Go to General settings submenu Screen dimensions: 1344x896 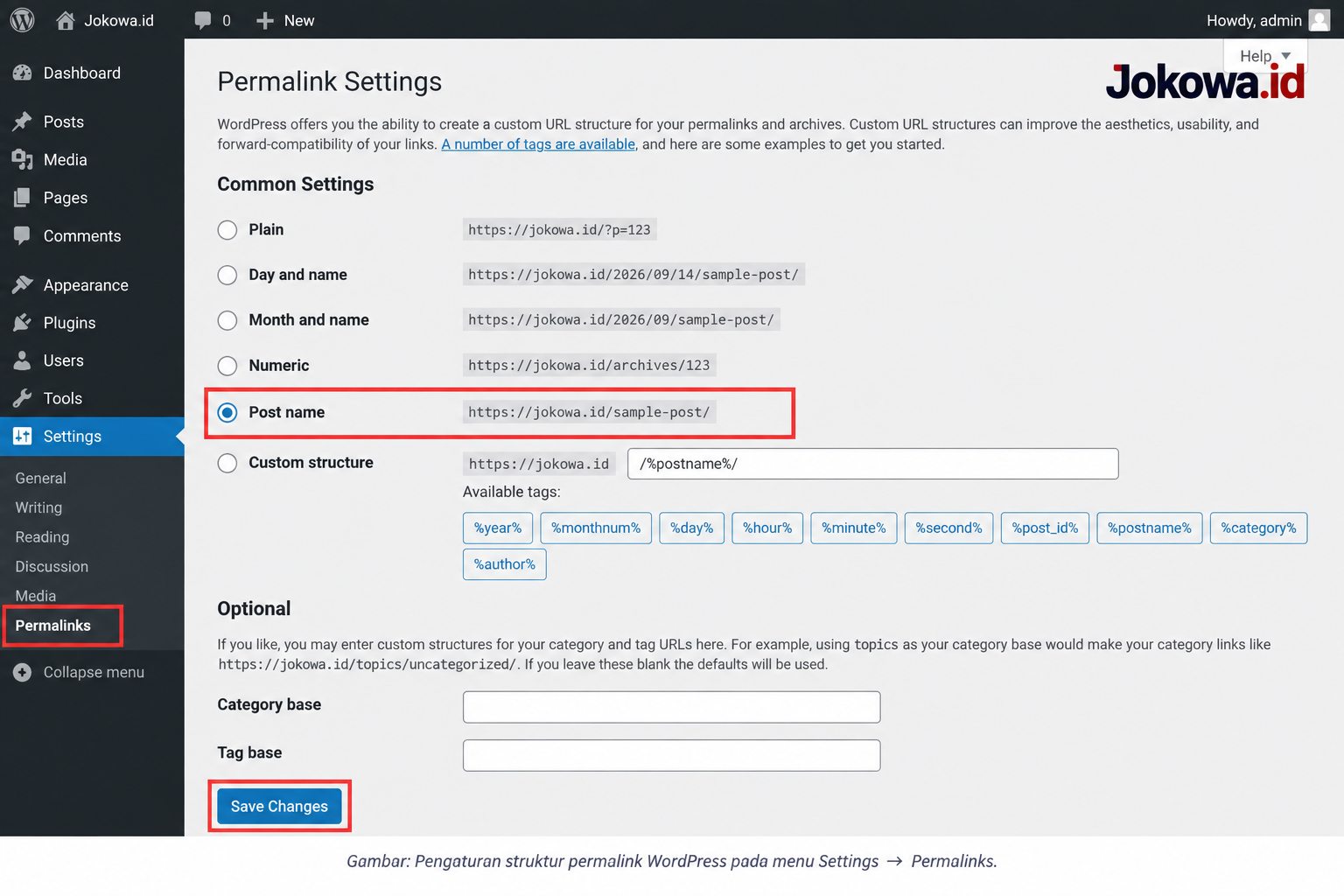(40, 478)
